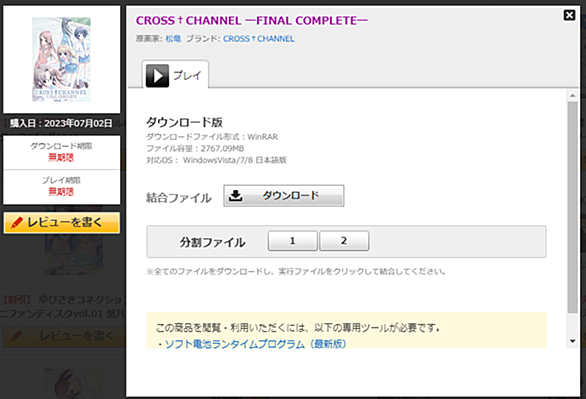Click the WinRAR file format line
586x399 pixels.
212,137
